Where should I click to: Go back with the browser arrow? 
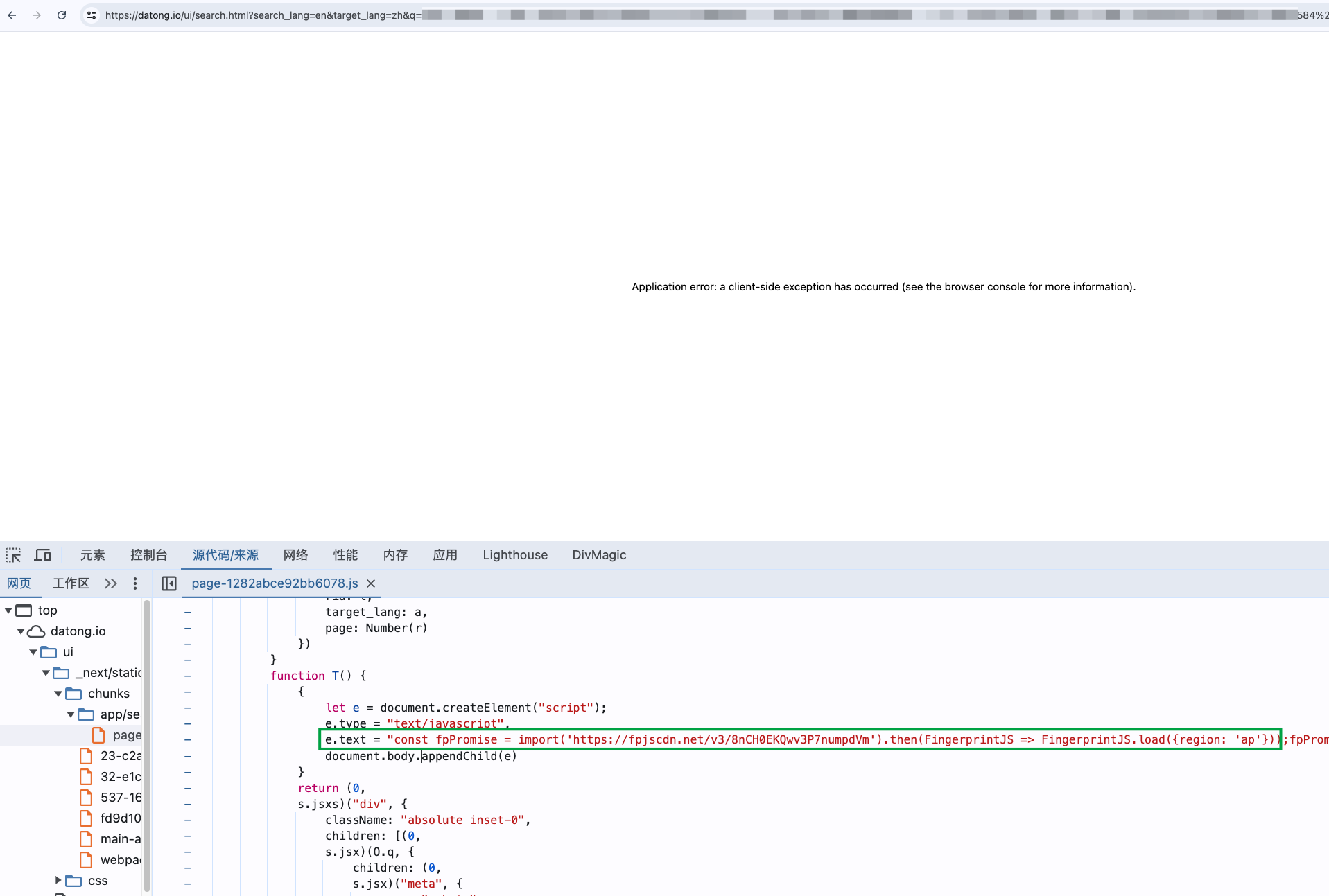[12, 15]
